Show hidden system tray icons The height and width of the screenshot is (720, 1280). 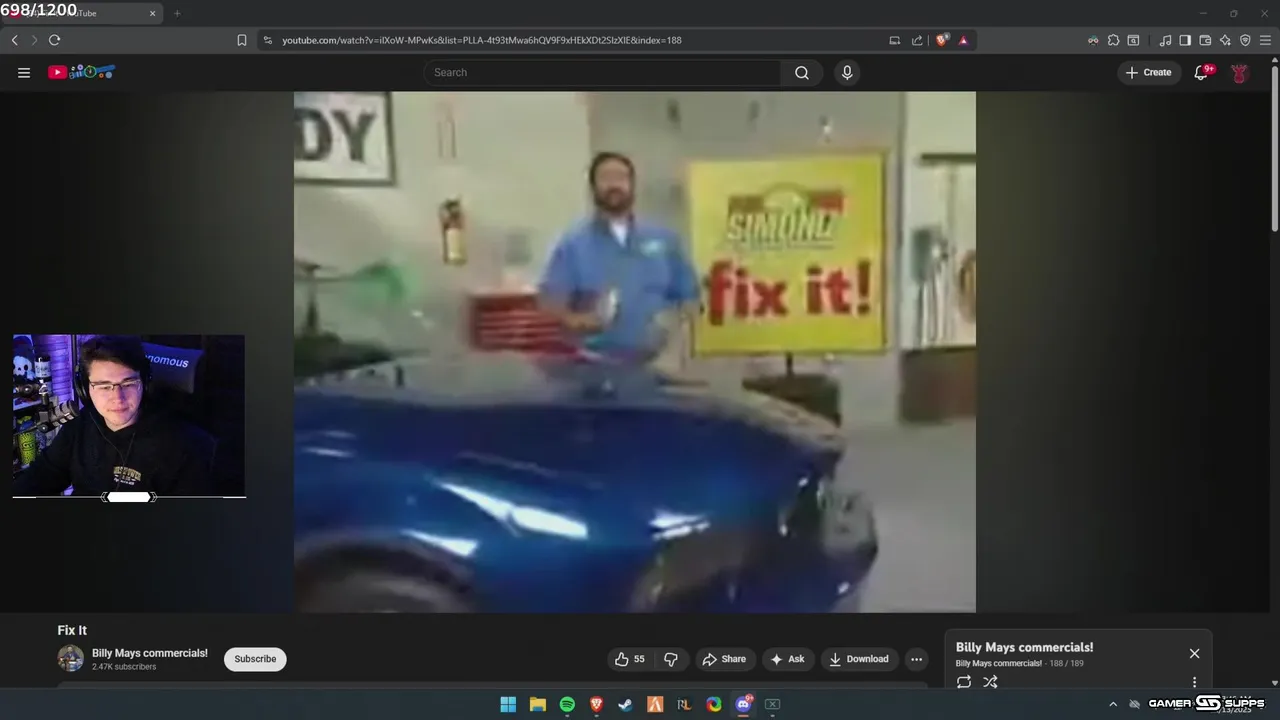click(x=1113, y=704)
